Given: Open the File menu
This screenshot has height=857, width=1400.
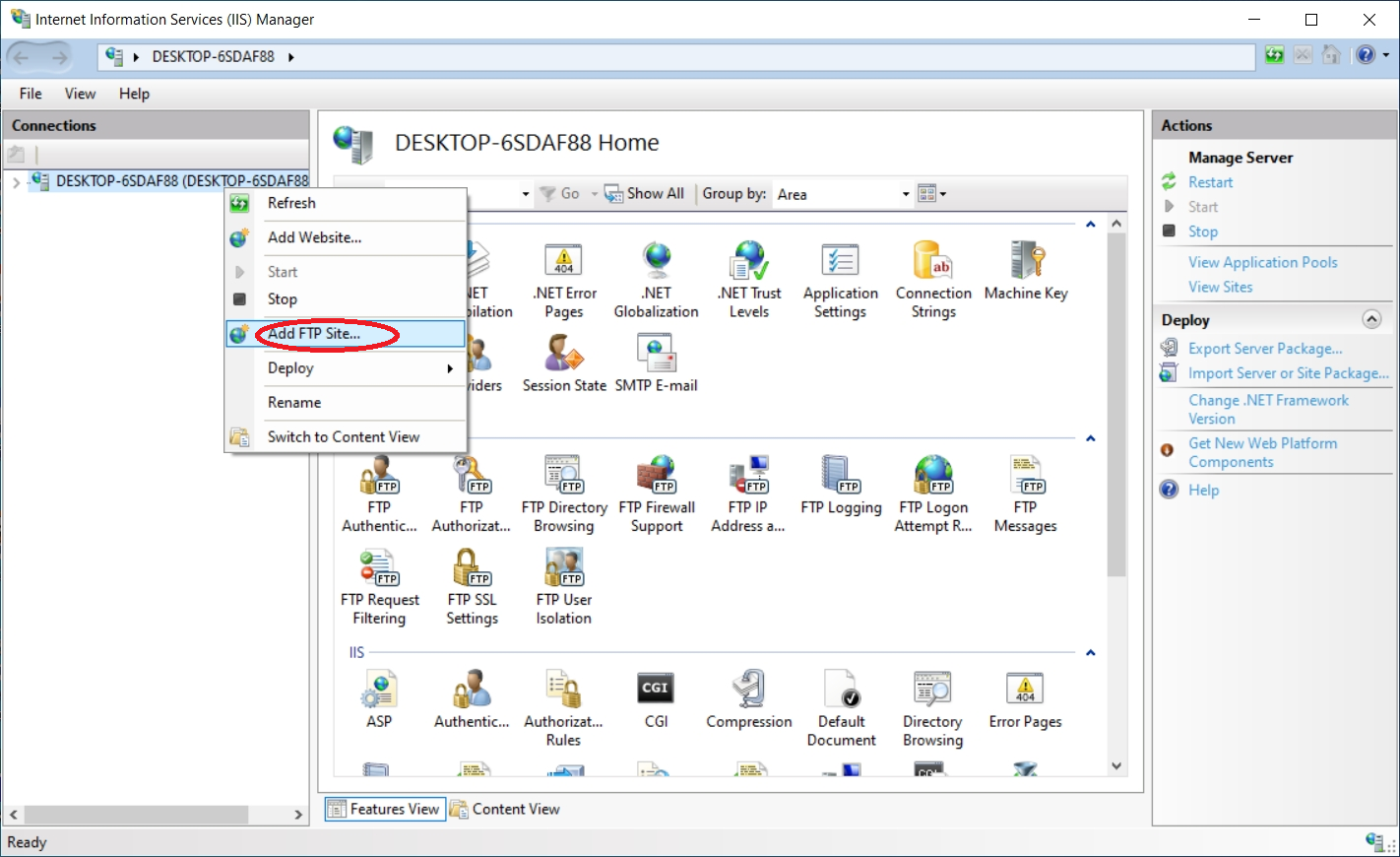Looking at the screenshot, I should 31,94.
